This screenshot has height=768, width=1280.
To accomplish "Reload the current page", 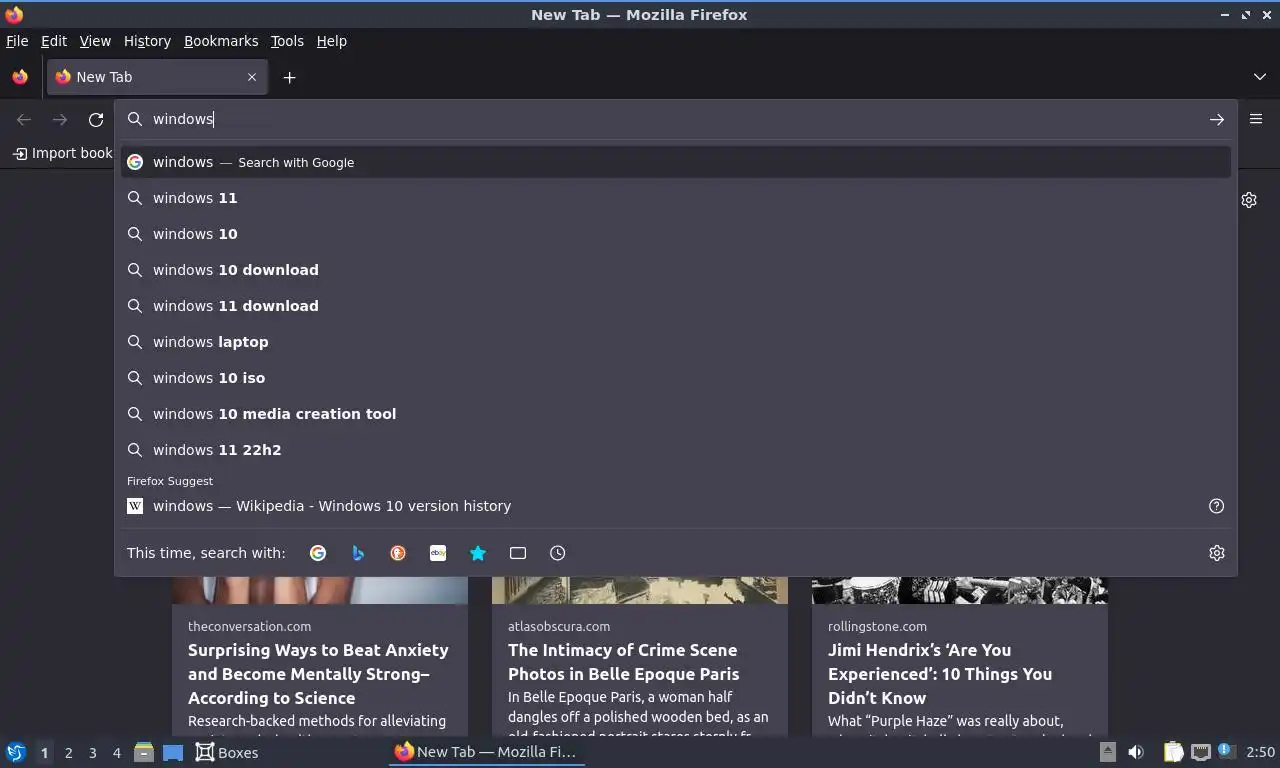I will pos(96,119).
